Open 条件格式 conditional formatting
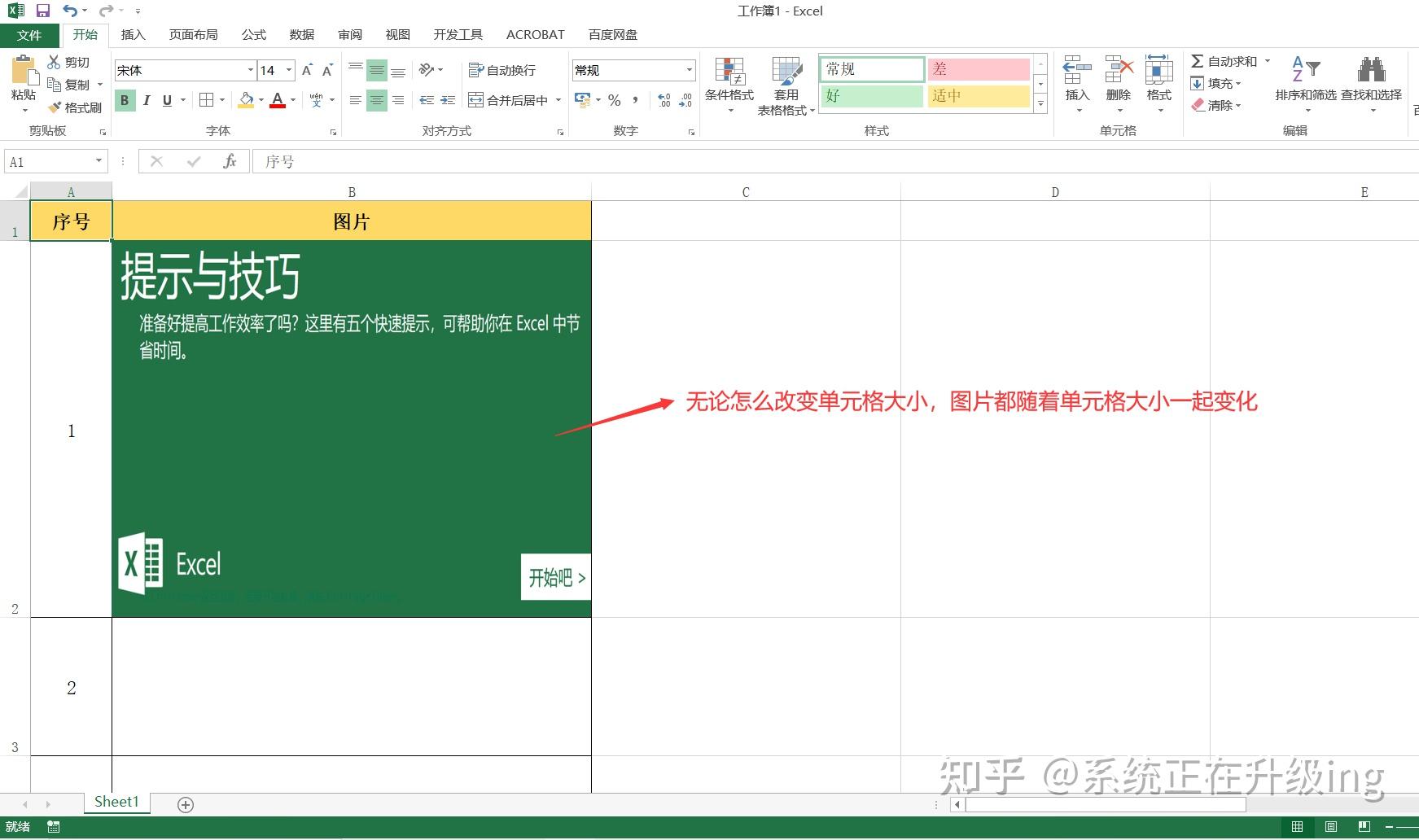 point(729,85)
